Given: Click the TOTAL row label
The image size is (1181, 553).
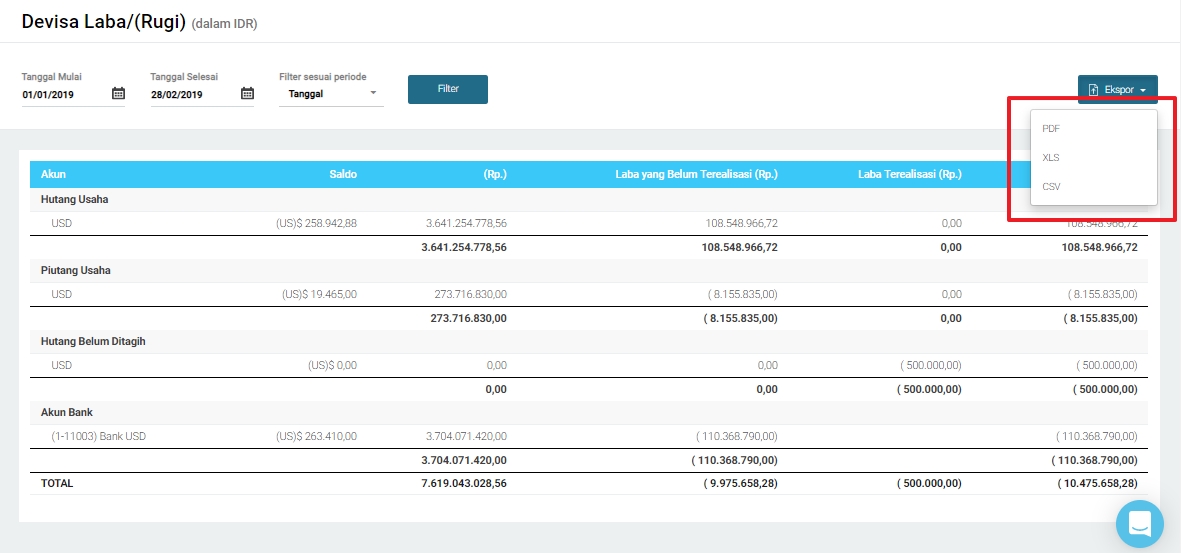Looking at the screenshot, I should [57, 484].
